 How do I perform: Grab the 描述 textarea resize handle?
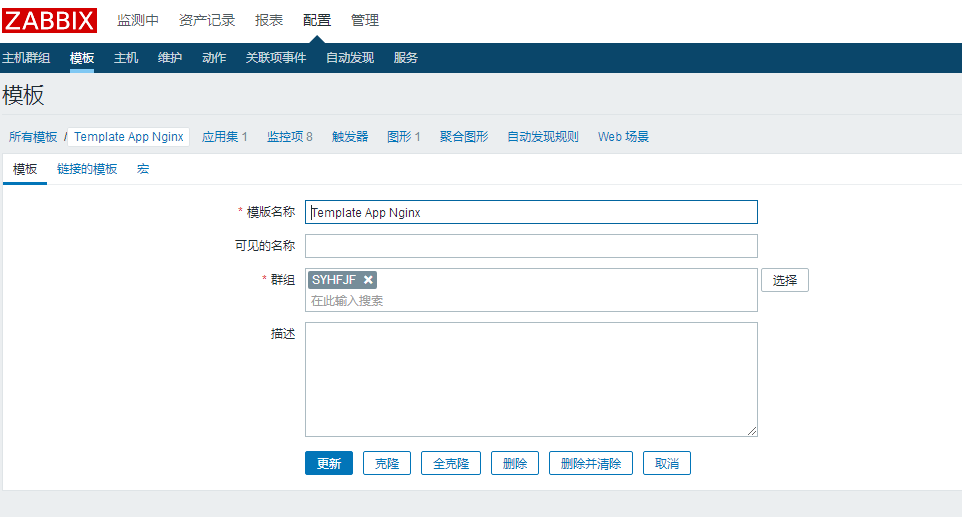(x=752, y=431)
